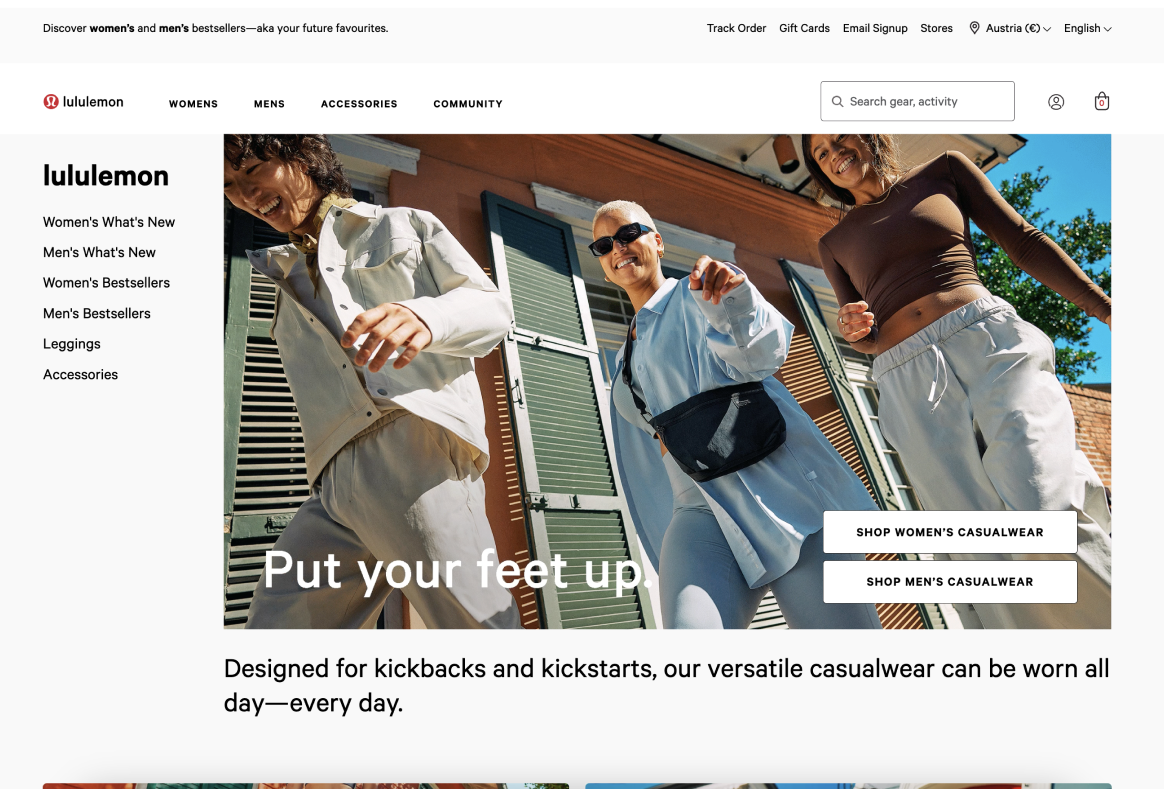Viewport: 1164px width, 792px height.
Task: Open the account profile icon
Action: pyautogui.click(x=1056, y=102)
